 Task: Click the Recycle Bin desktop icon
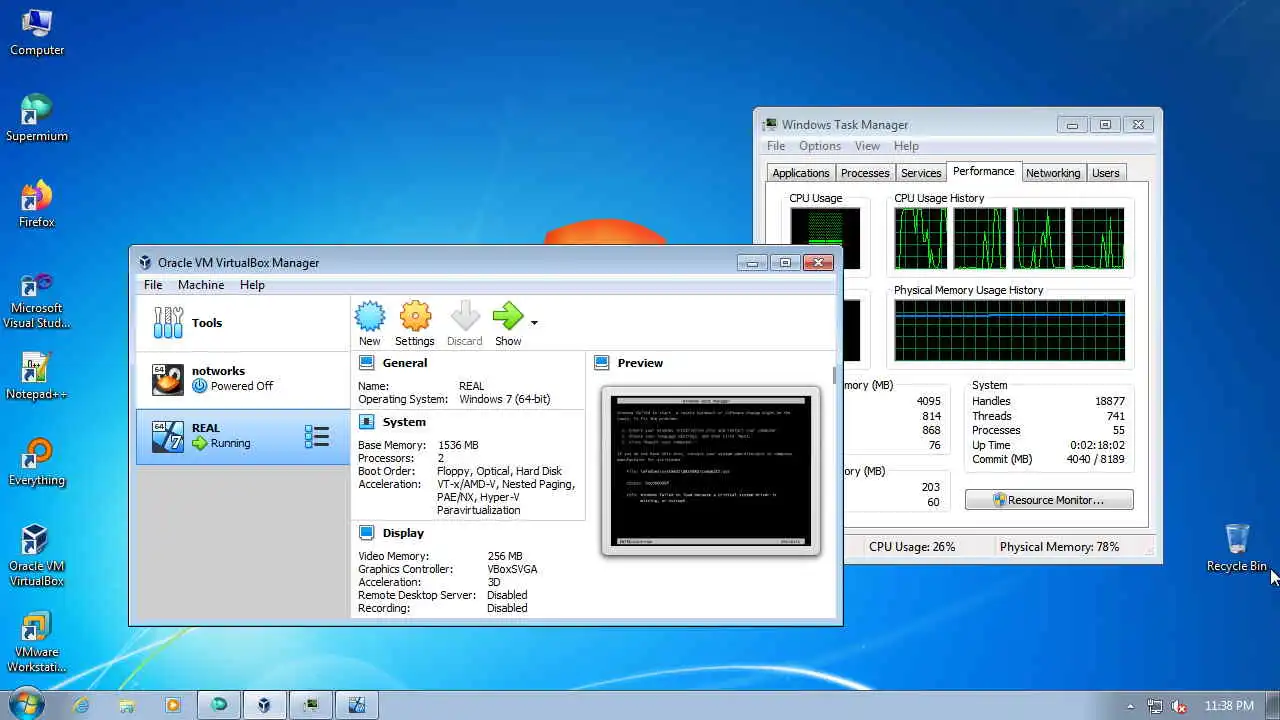point(1237,548)
